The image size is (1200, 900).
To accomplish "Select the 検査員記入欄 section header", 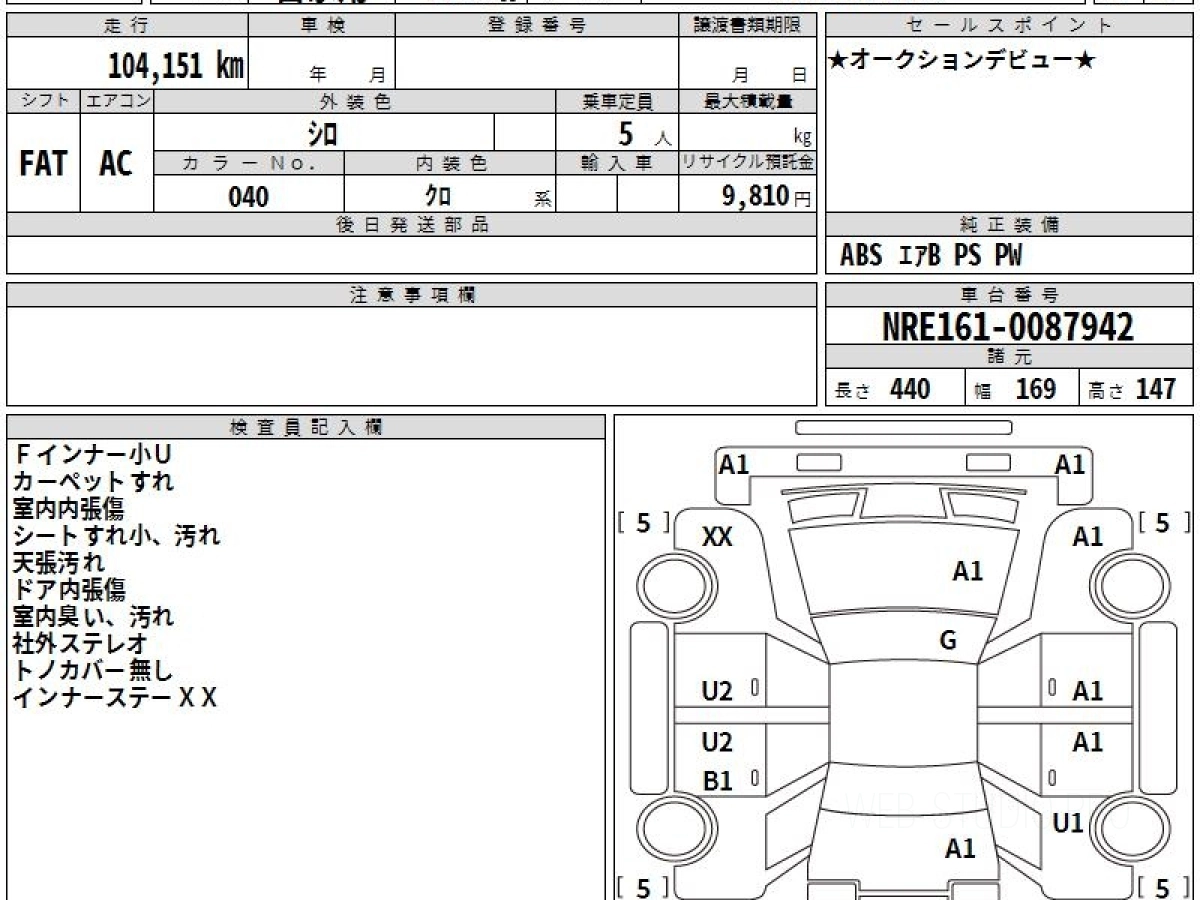I will pos(306,427).
